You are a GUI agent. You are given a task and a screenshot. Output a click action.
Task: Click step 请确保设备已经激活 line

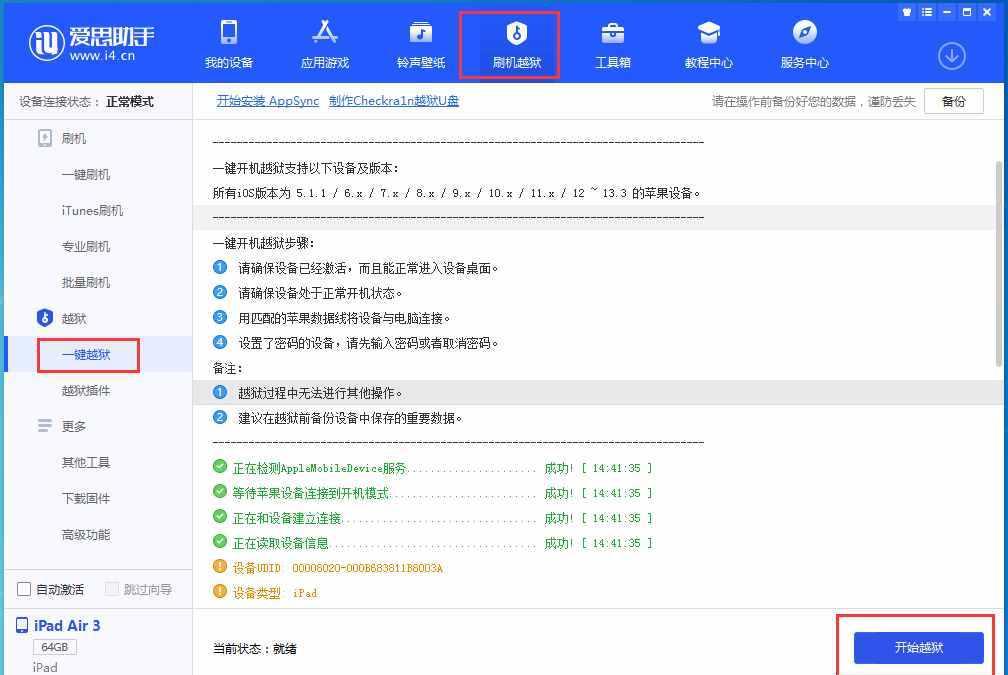[x=356, y=268]
